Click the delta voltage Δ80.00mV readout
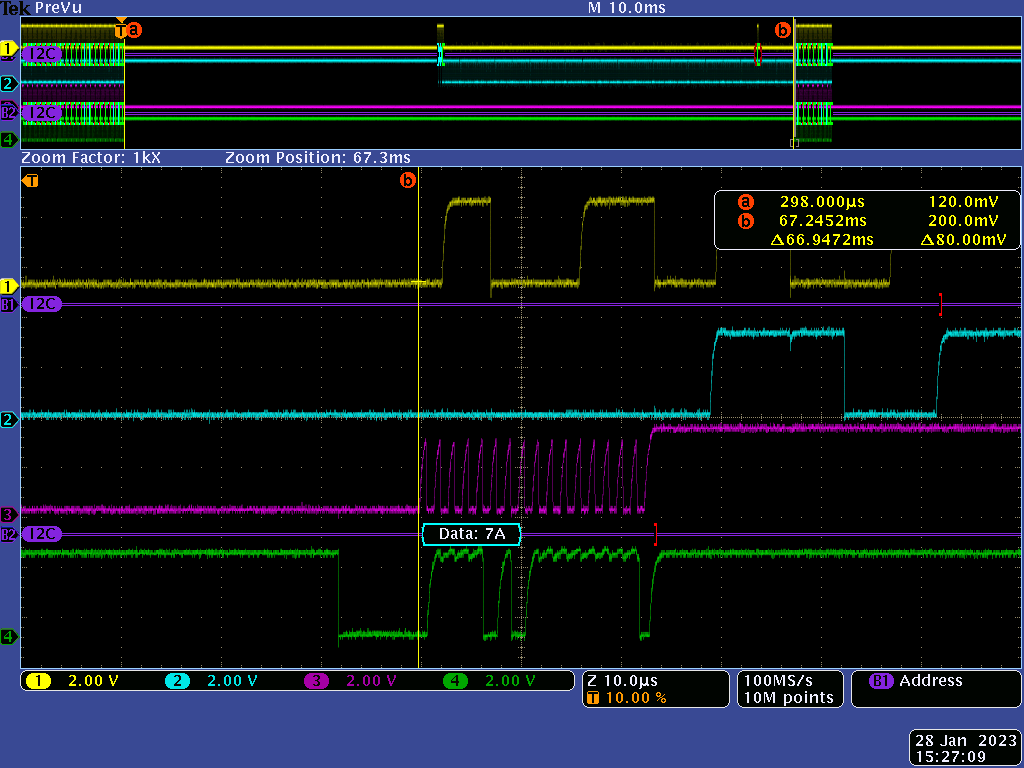 [x=963, y=240]
